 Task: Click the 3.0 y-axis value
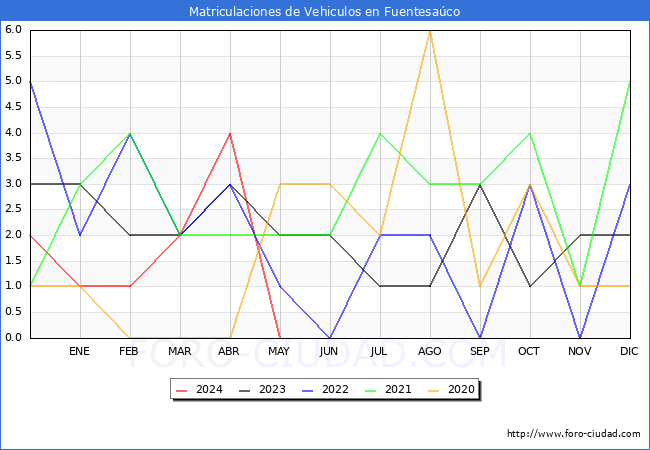tap(13, 184)
